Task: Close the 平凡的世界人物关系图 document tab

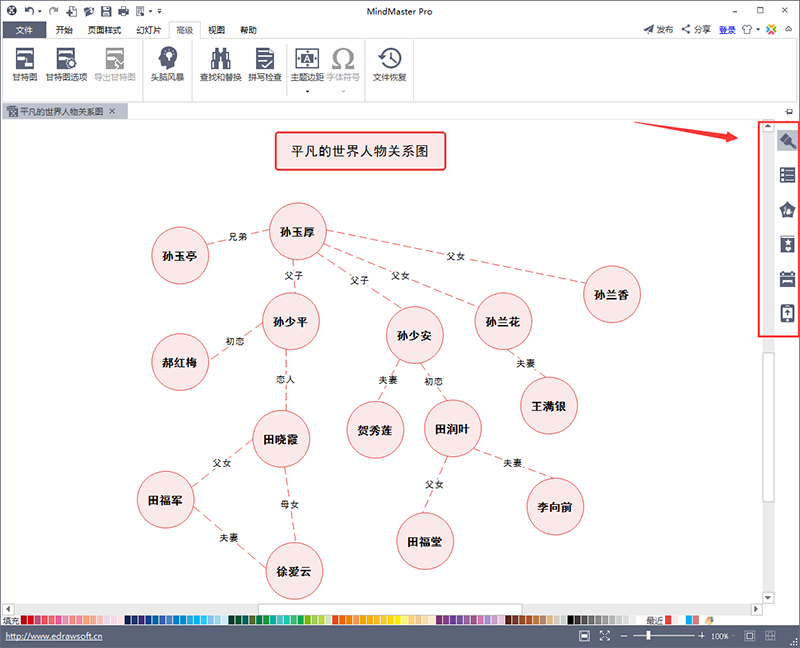Action: [112, 111]
